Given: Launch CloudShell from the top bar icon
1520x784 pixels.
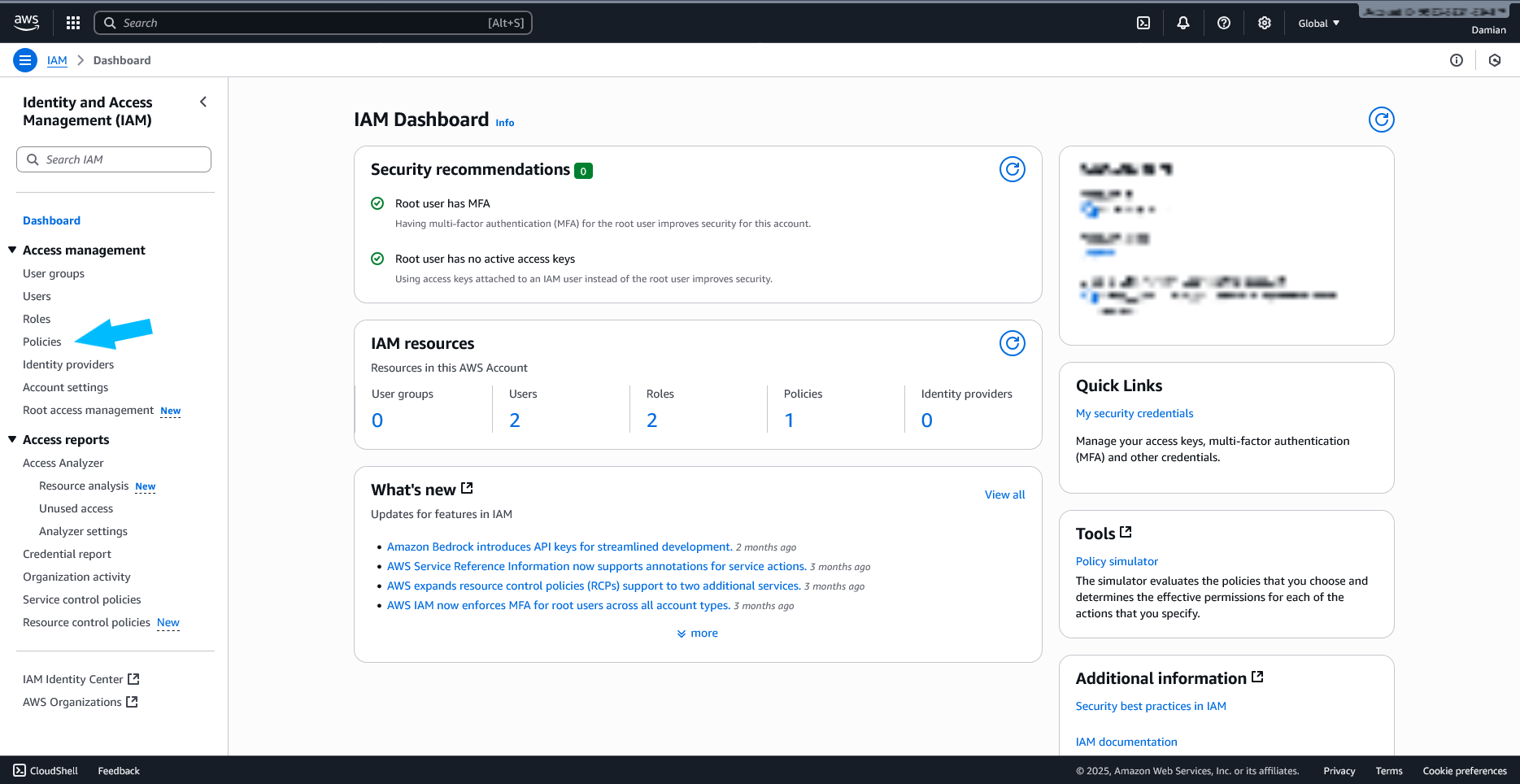Looking at the screenshot, I should click(x=1143, y=23).
